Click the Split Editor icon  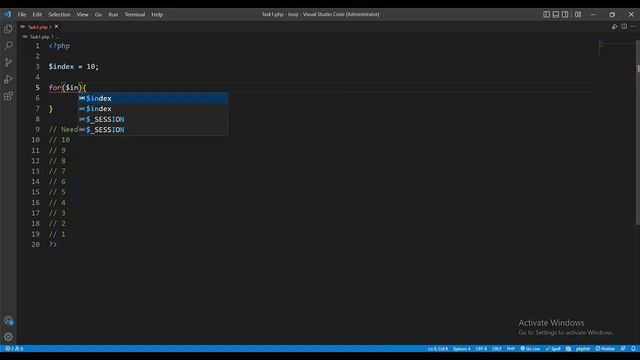624,27
